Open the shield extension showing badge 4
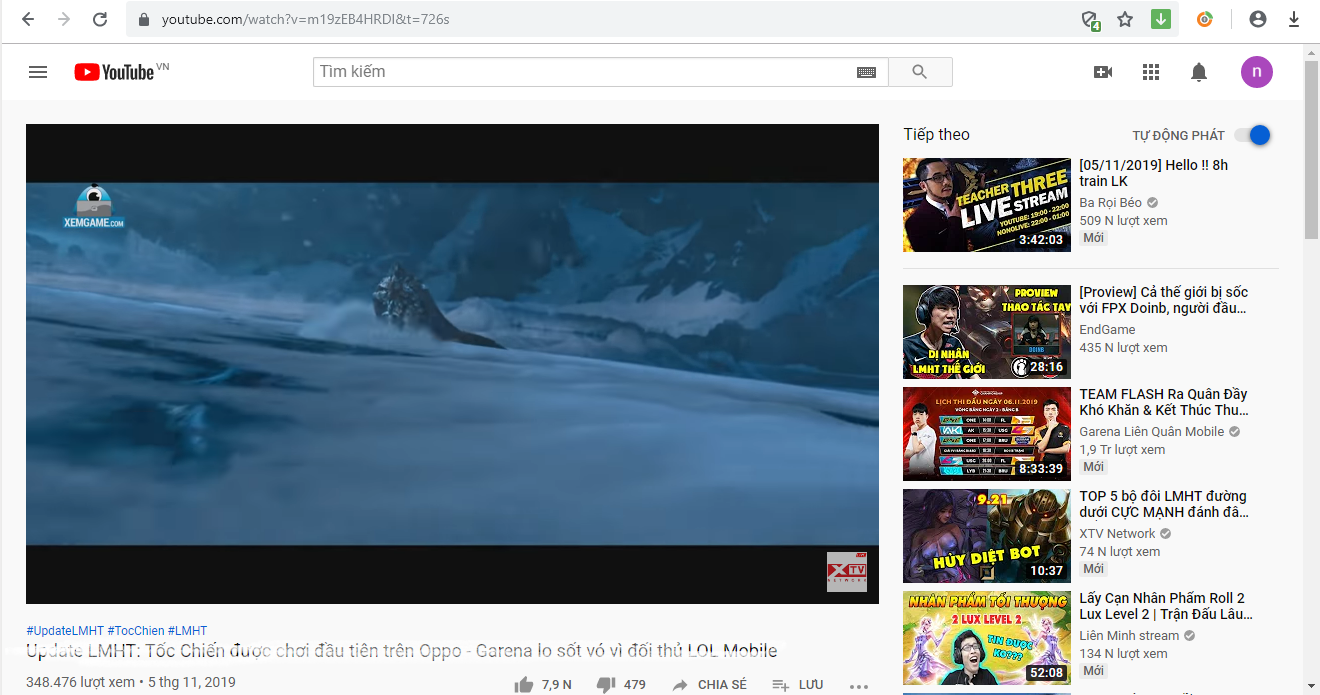1320x695 pixels. point(1091,20)
